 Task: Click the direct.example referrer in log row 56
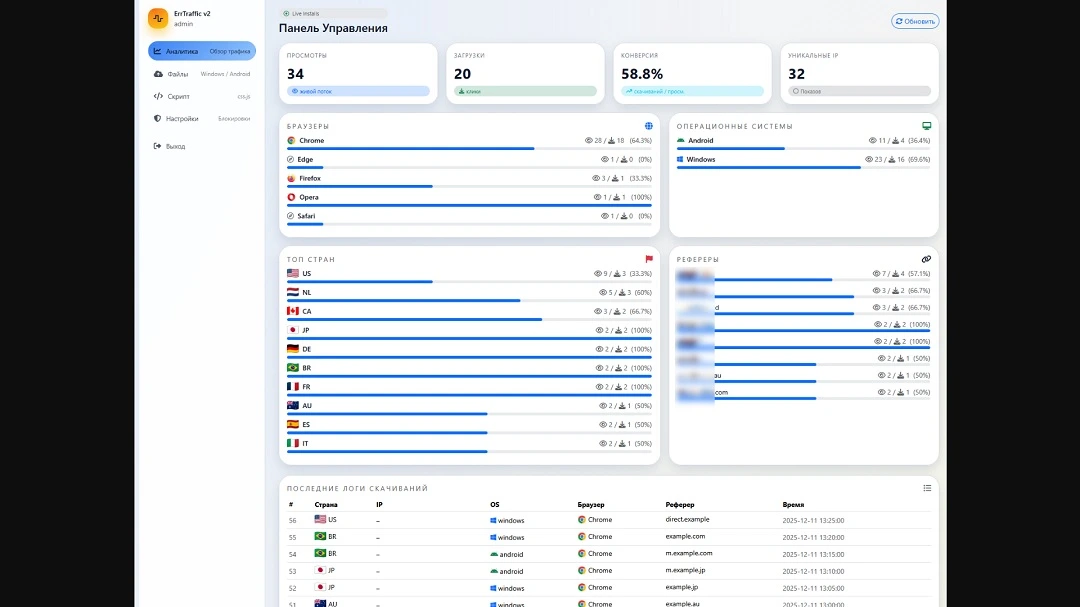coord(687,520)
